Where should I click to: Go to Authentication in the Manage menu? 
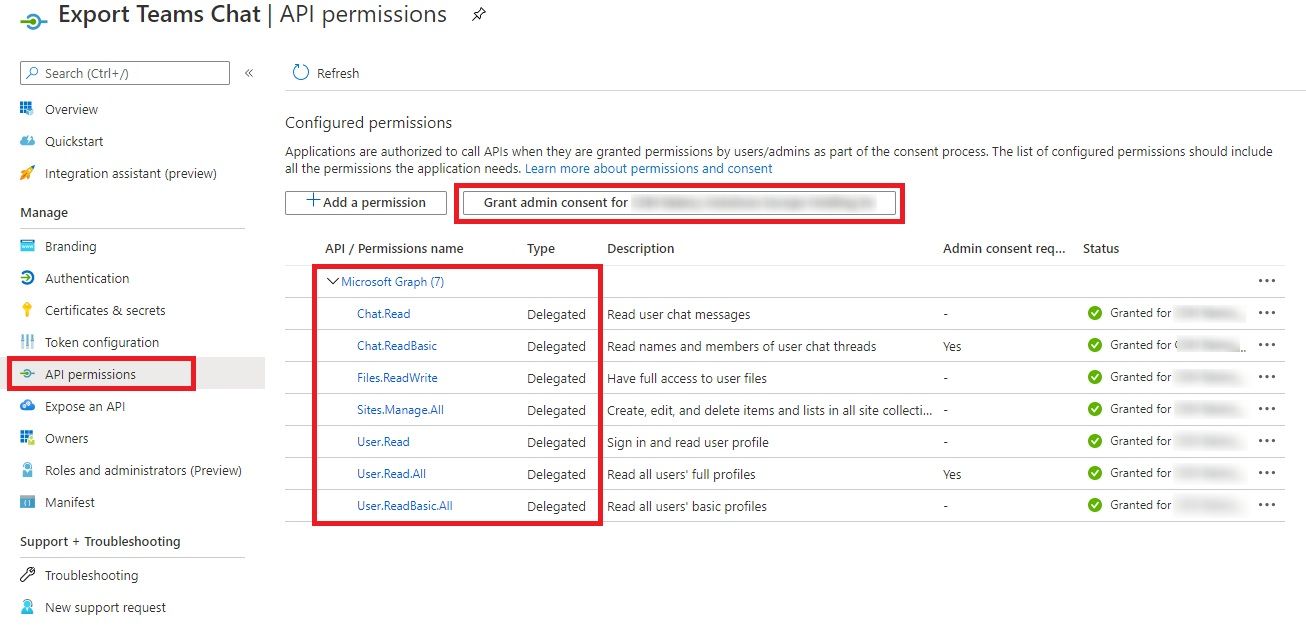87,278
